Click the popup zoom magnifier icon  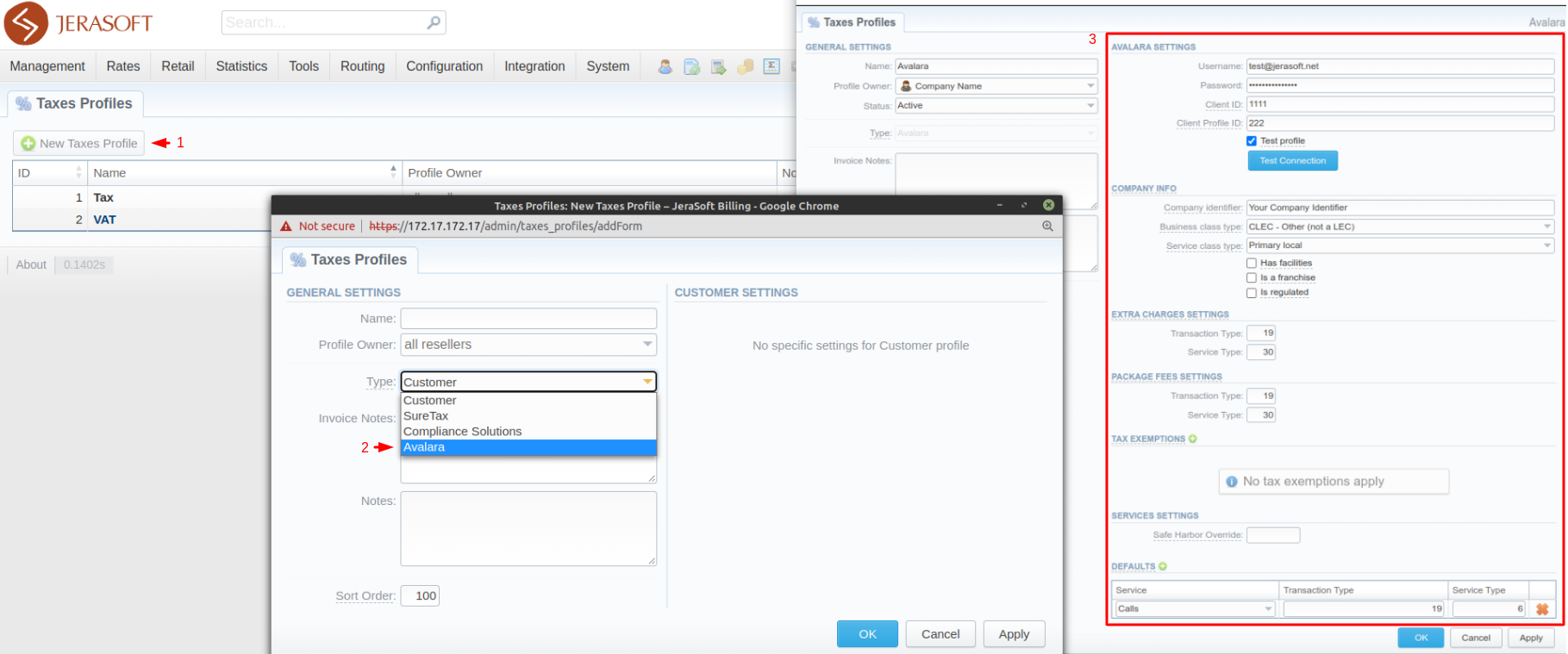pos(1047,226)
